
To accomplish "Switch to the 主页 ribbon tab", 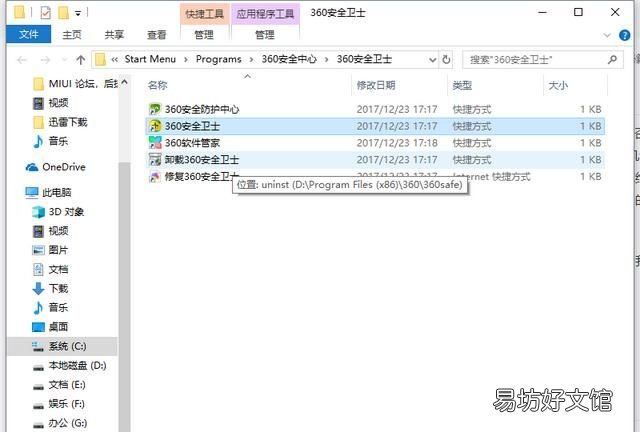I will click(x=72, y=34).
